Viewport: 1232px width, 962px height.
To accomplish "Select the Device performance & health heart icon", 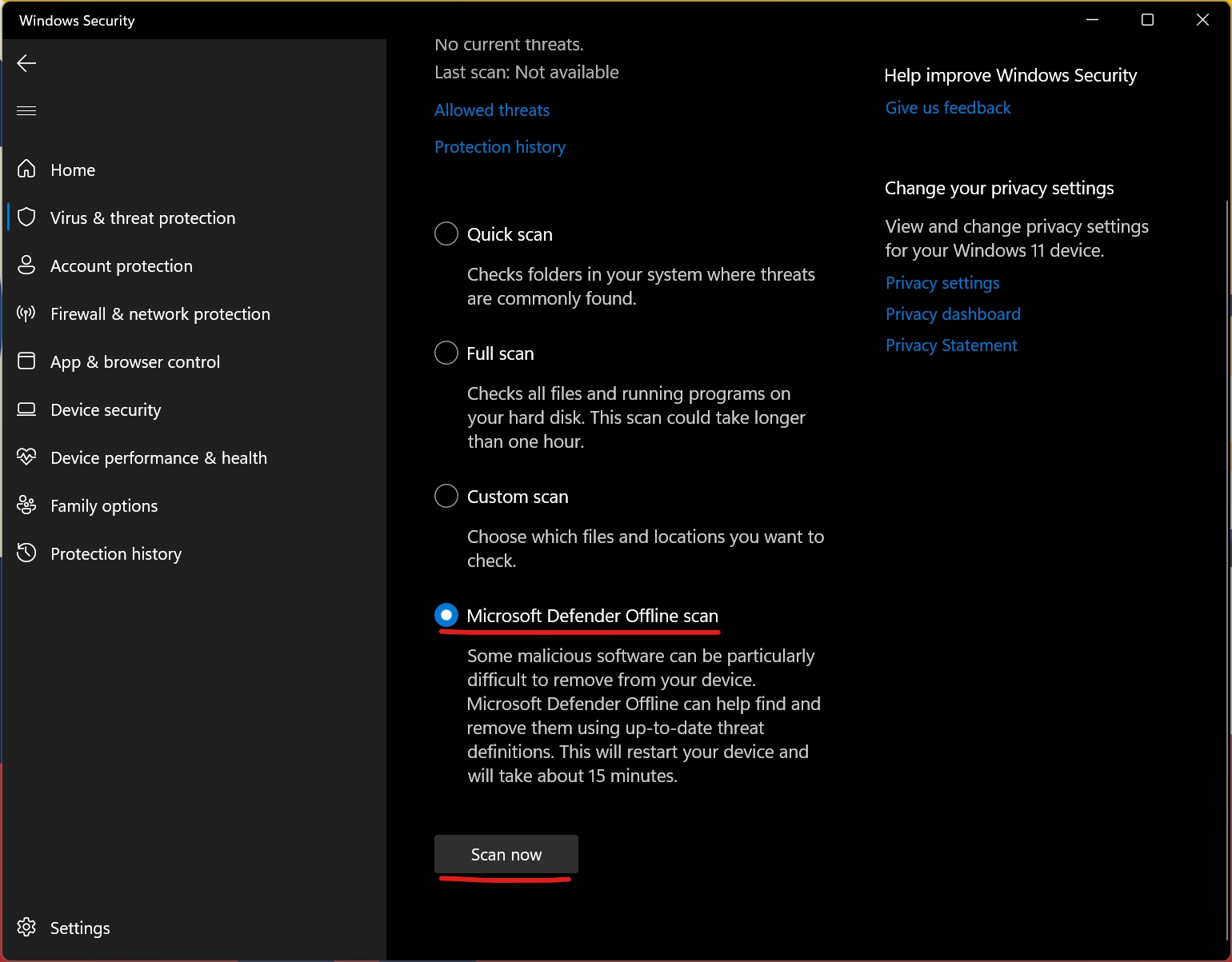I will pyautogui.click(x=26, y=457).
